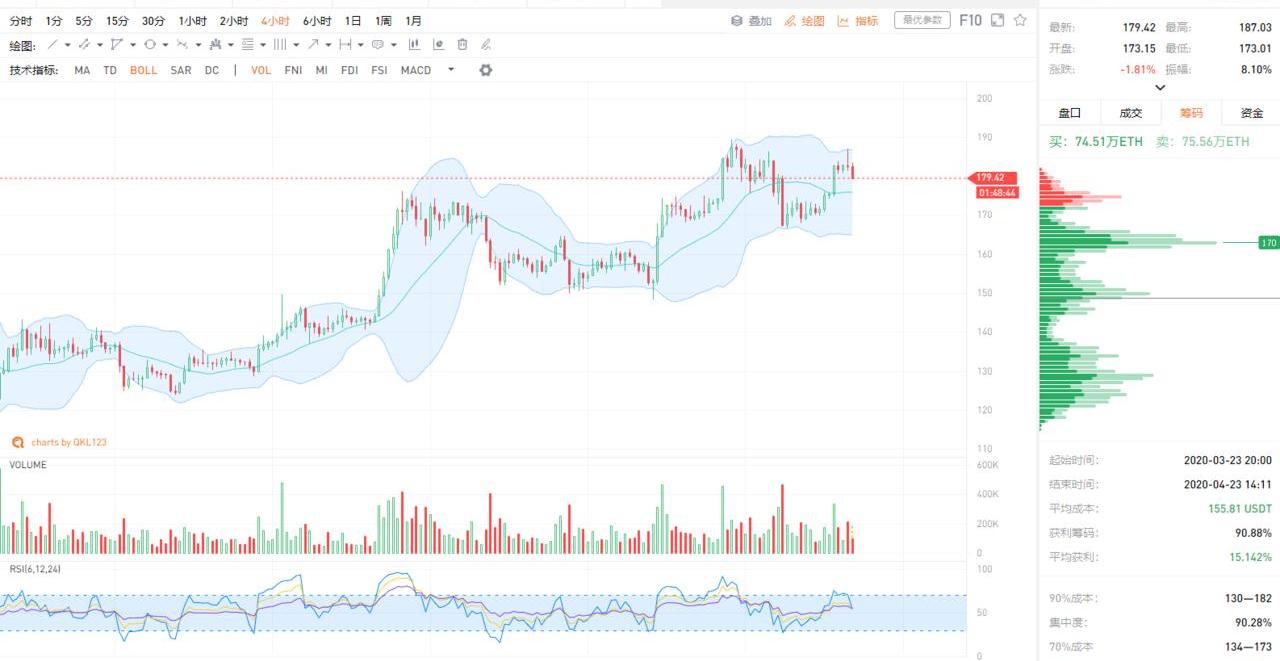Expand the quote details chevron
Viewport: 1280px width, 661px height.
(1160, 88)
